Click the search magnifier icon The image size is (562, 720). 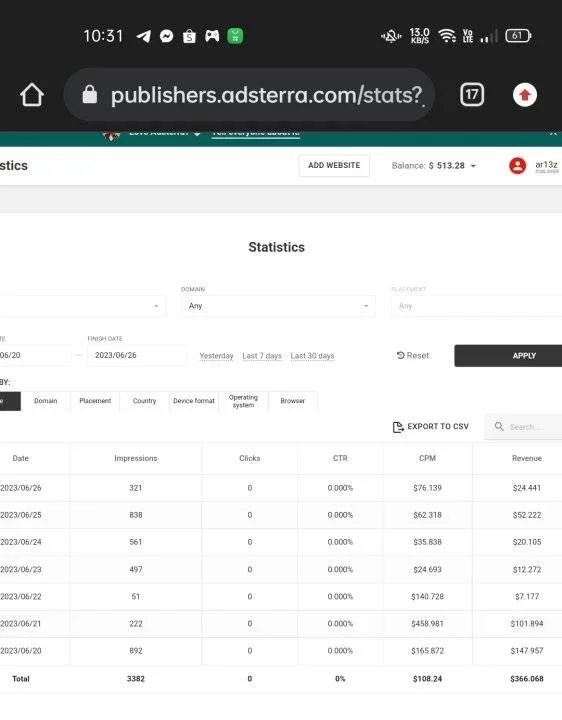tap(499, 426)
